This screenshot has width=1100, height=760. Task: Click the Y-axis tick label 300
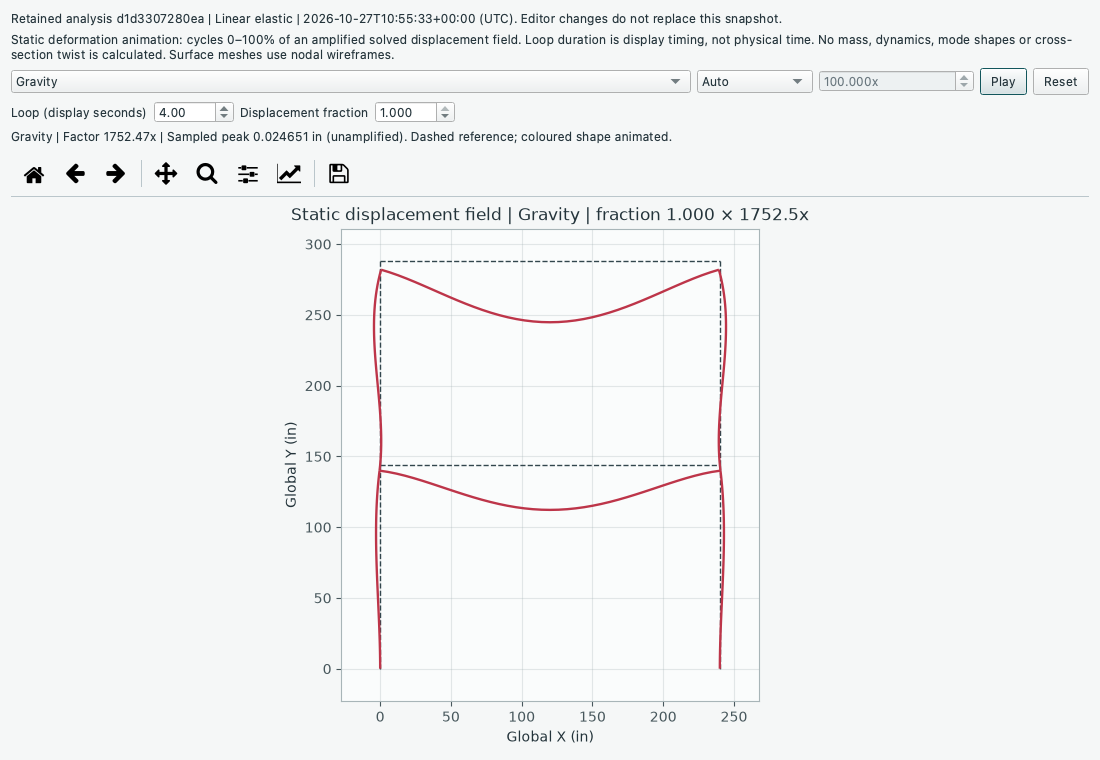pyautogui.click(x=318, y=244)
